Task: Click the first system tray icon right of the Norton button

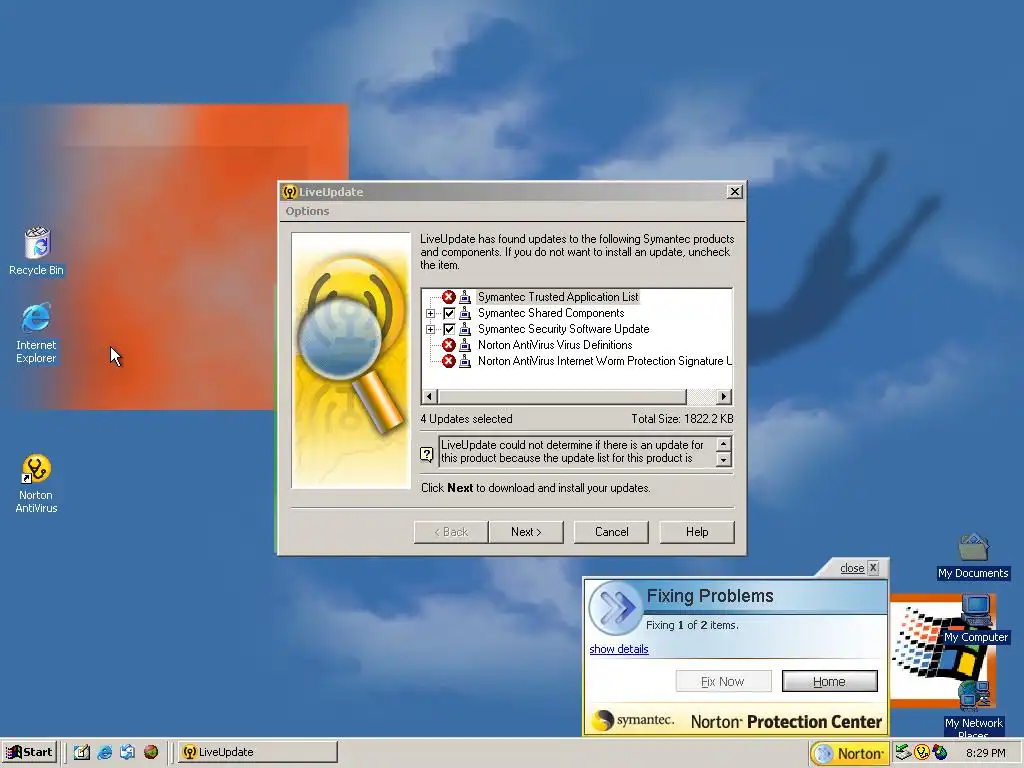Action: (x=903, y=752)
